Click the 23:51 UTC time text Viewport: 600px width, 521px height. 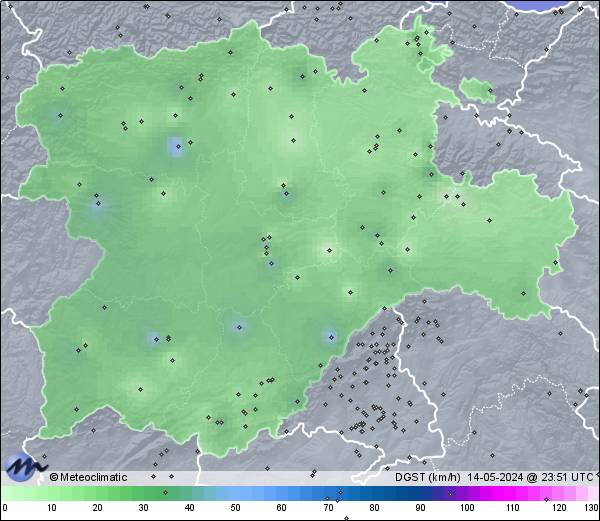click(567, 477)
